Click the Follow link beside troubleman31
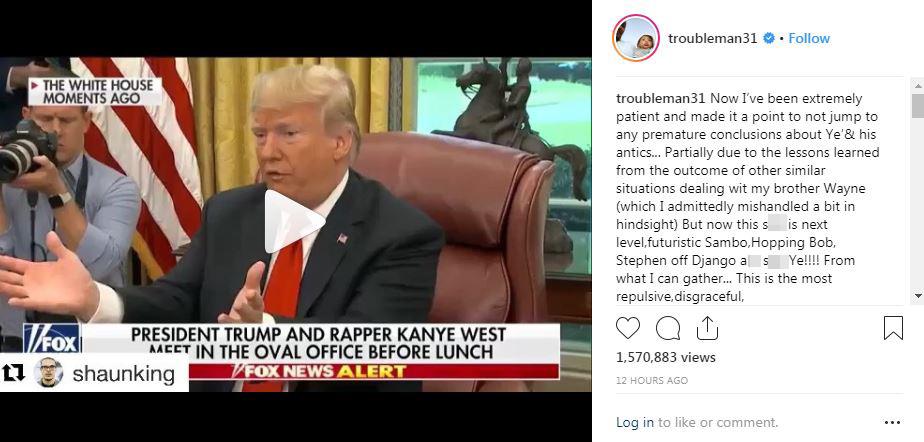The height and width of the screenshot is (442, 924). (x=809, y=38)
